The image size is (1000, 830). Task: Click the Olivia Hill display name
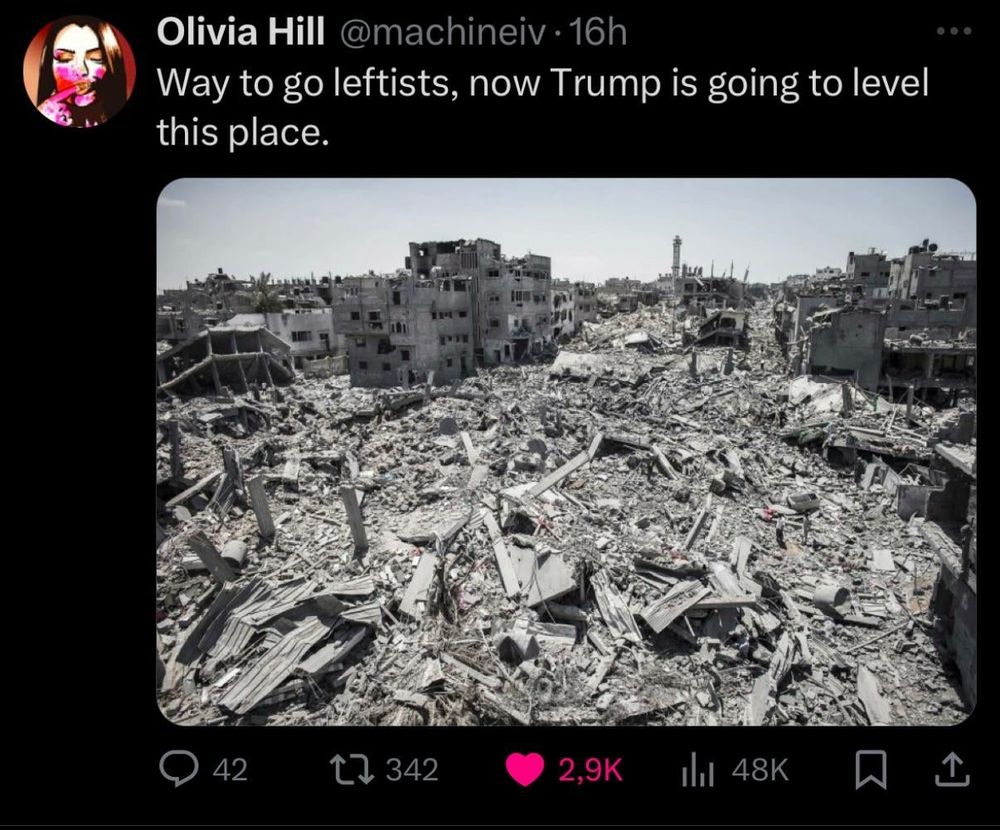click(240, 33)
